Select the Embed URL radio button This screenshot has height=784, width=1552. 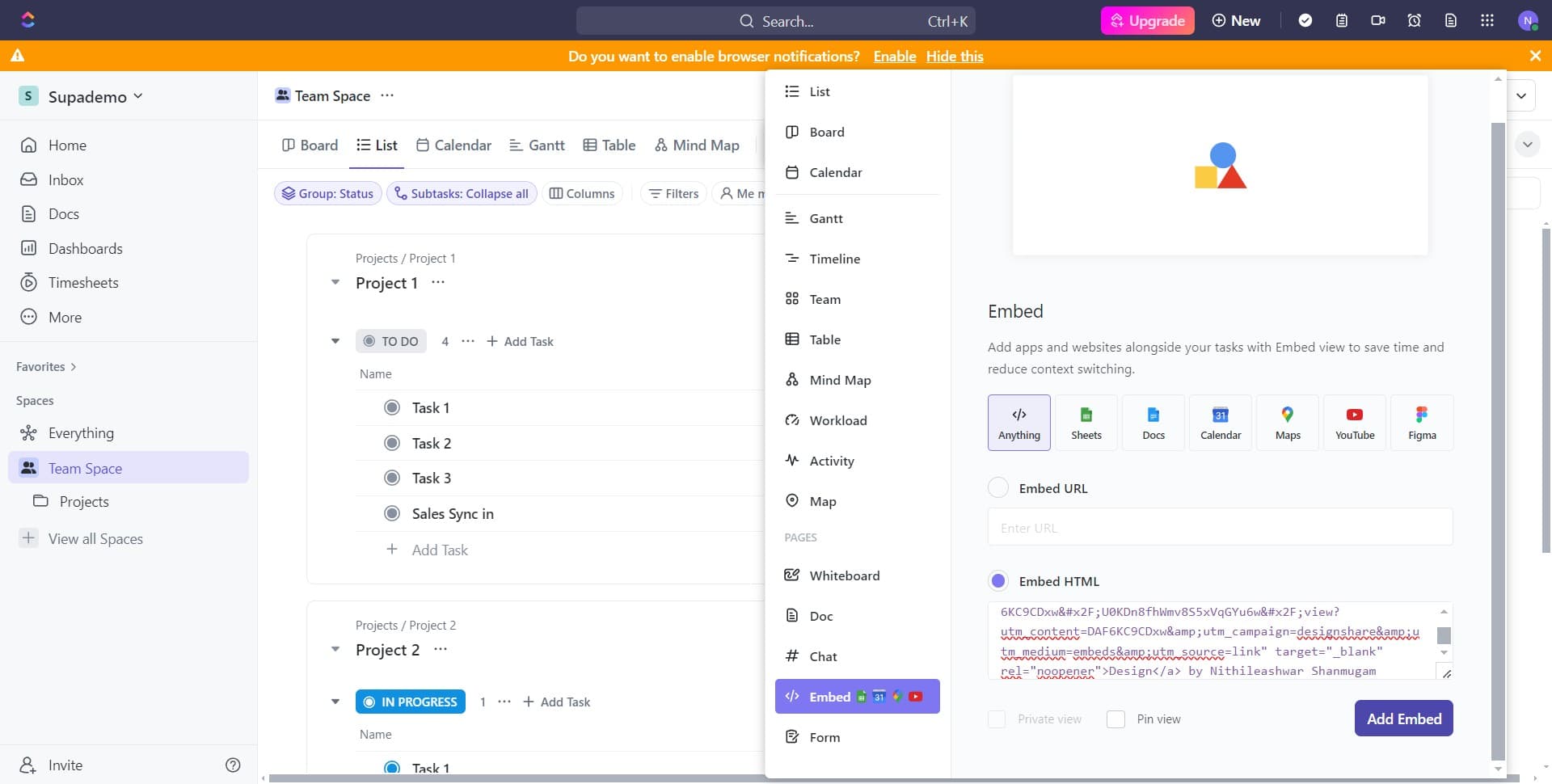pos(997,487)
